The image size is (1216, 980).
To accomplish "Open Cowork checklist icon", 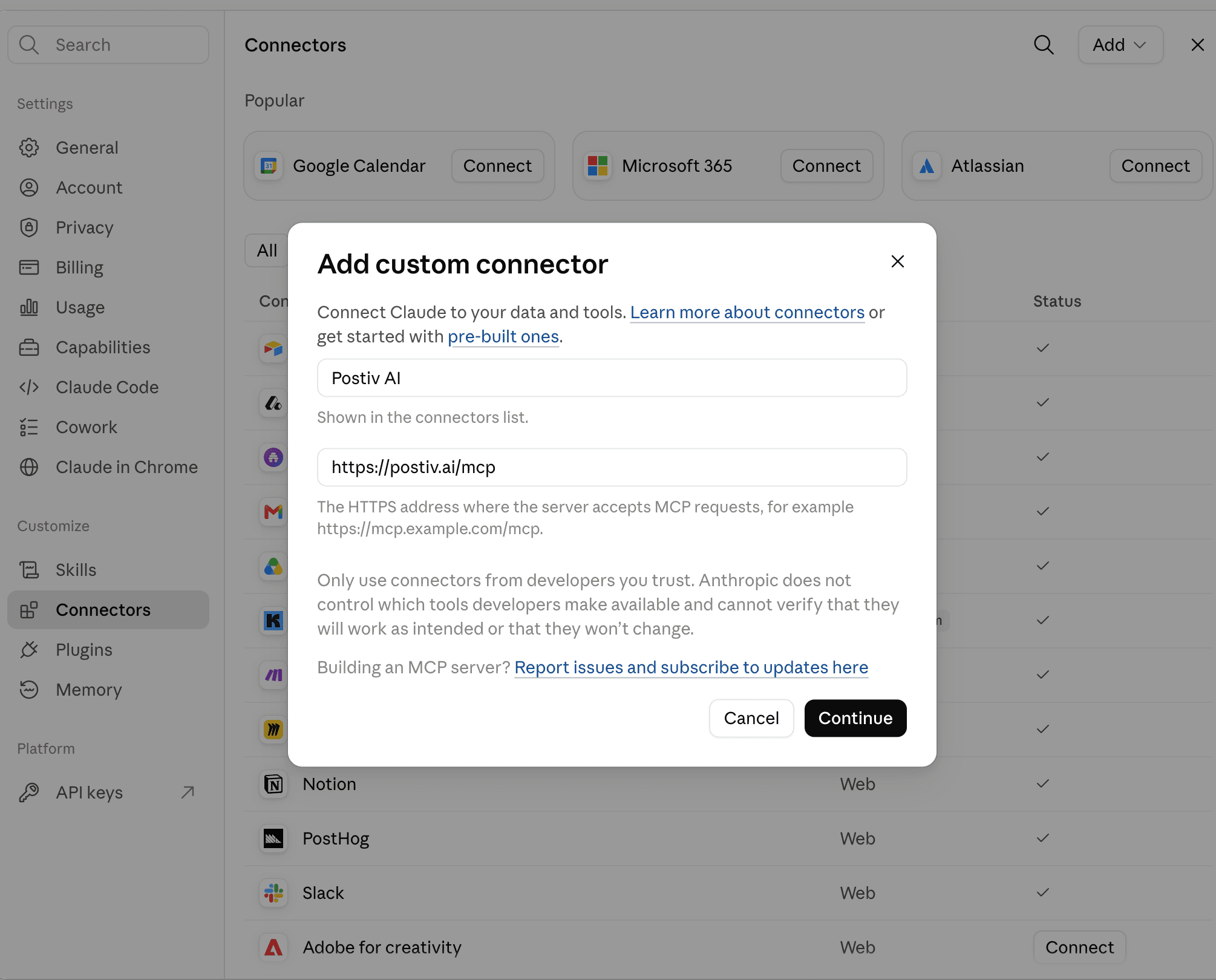I will pos(29,427).
